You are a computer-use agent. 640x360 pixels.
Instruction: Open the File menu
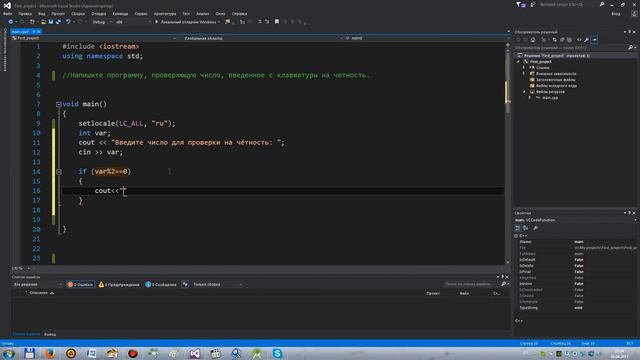(x=7, y=13)
